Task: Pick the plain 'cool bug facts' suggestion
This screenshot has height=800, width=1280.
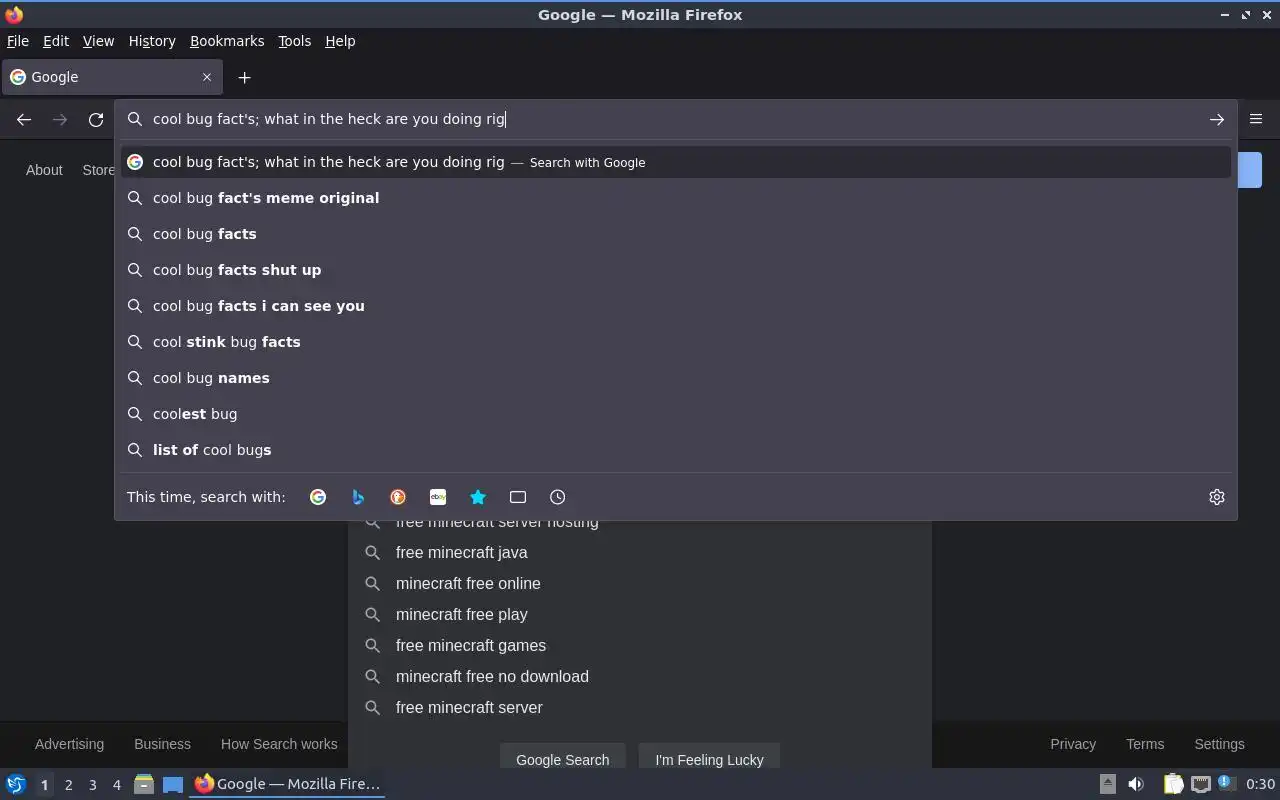Action: point(676,234)
